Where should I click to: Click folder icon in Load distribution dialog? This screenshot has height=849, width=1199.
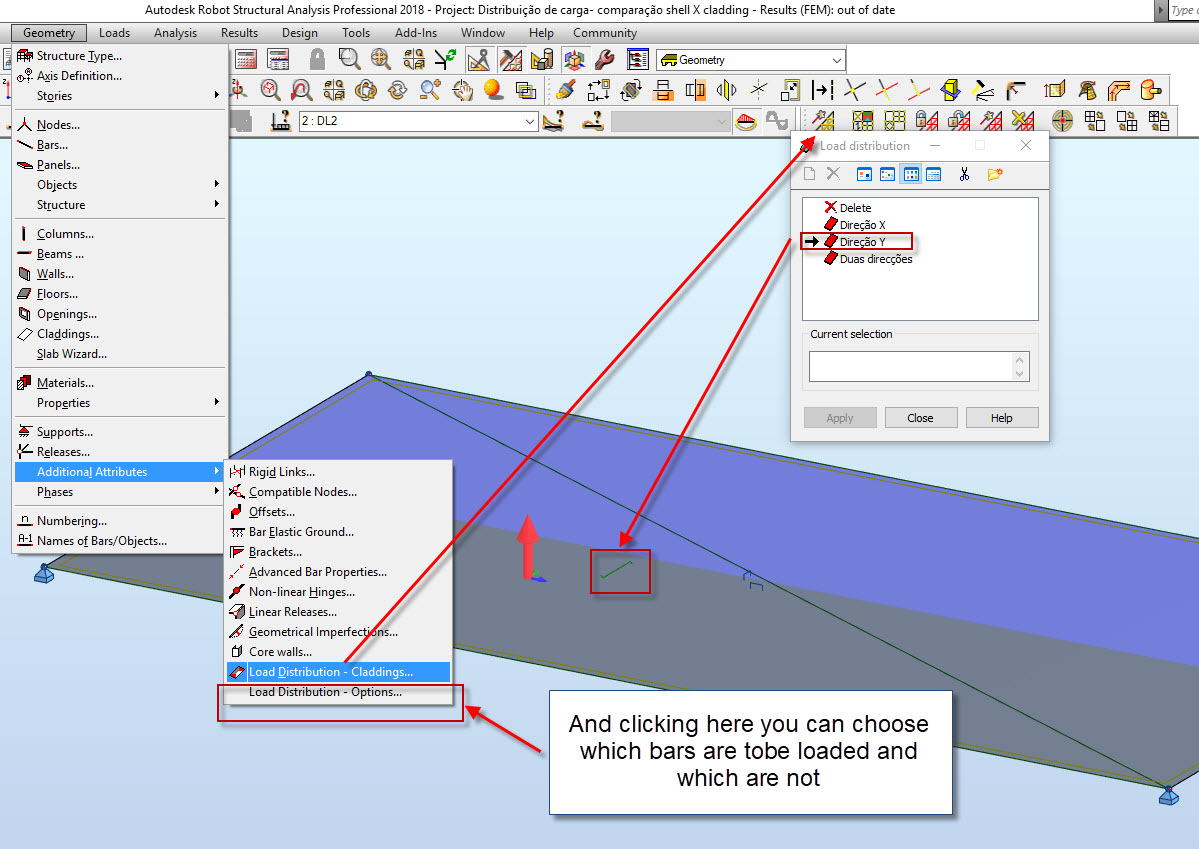pos(994,174)
